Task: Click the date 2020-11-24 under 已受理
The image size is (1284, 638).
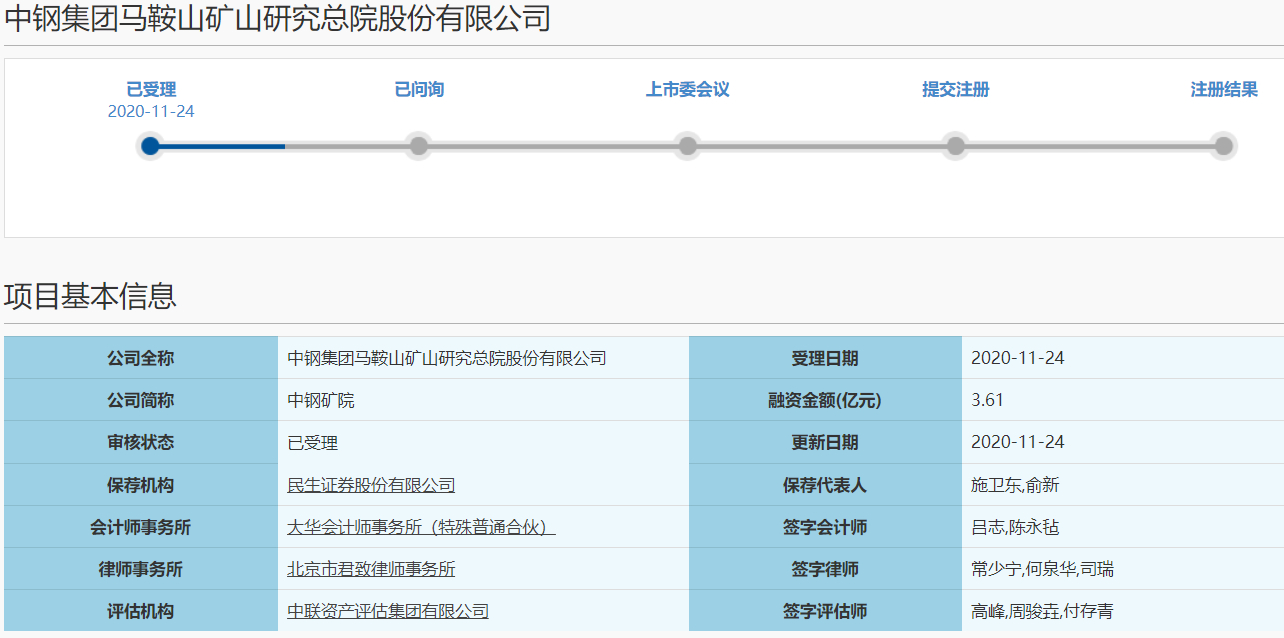Action: coord(151,112)
